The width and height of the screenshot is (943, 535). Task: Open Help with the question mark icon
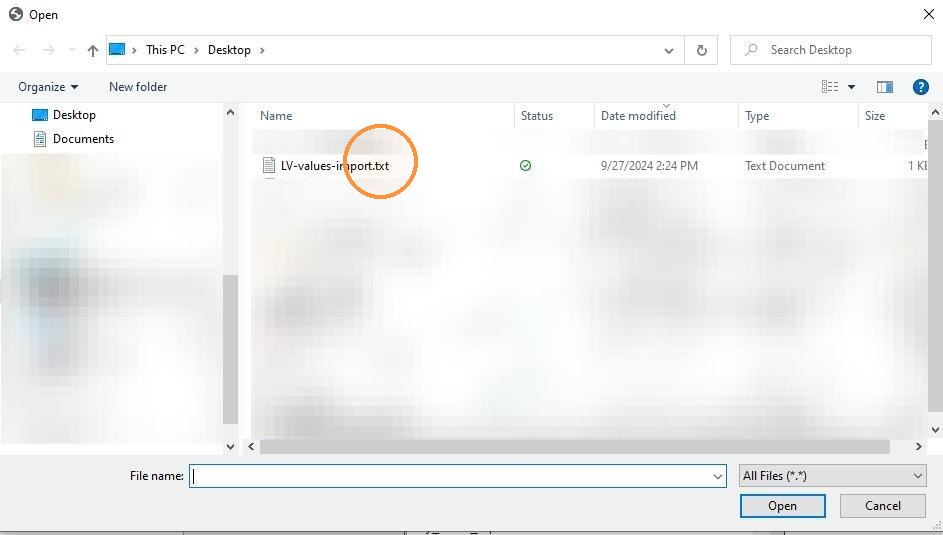[920, 87]
